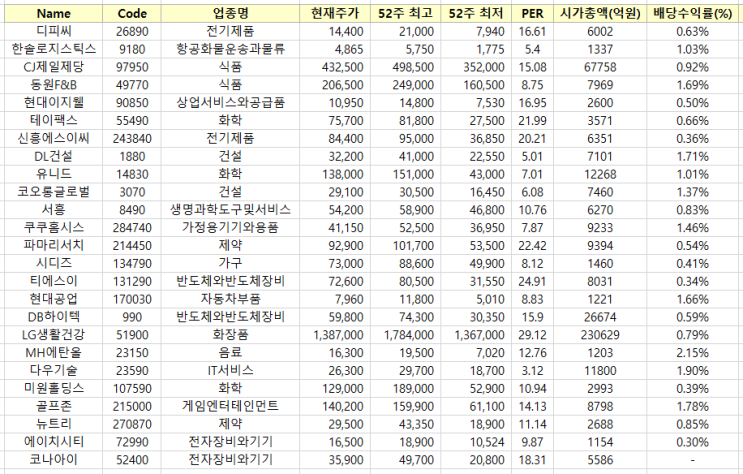
Task: Click dividend yield 2.15%
Action: [692, 353]
